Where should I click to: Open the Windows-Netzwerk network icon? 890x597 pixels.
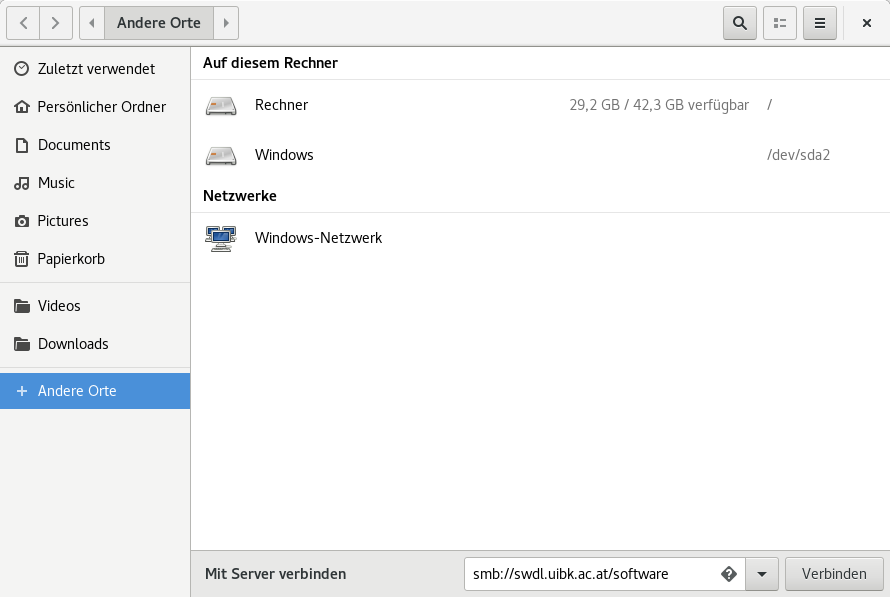pos(221,238)
